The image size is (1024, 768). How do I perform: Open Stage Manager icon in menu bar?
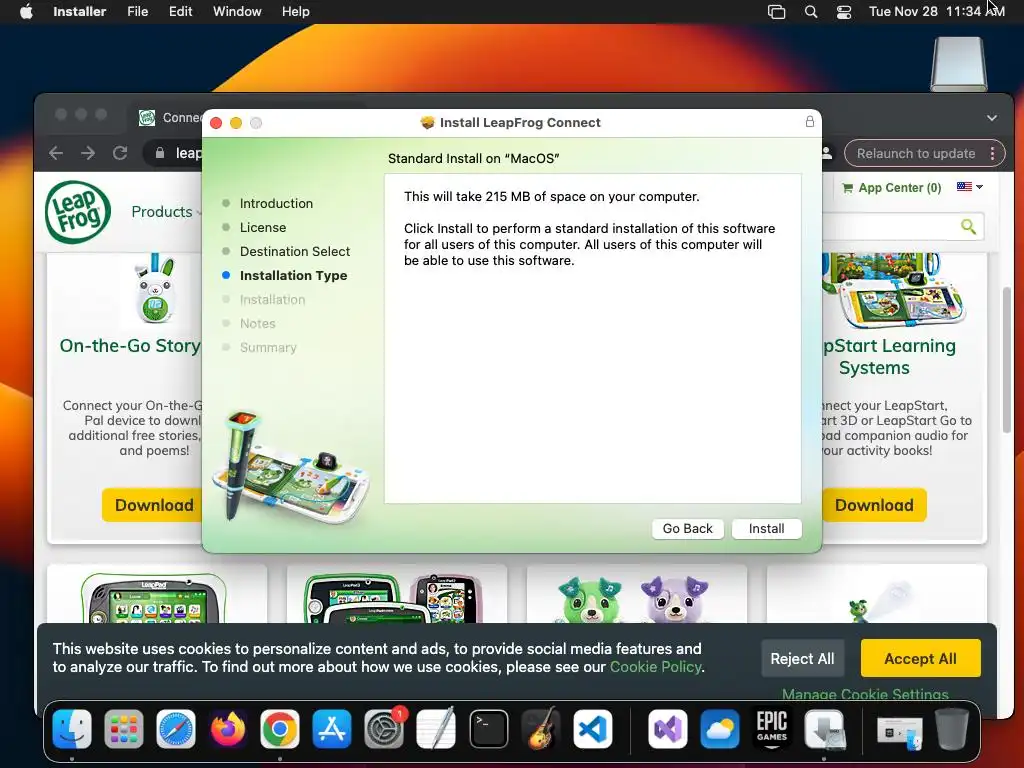776,11
